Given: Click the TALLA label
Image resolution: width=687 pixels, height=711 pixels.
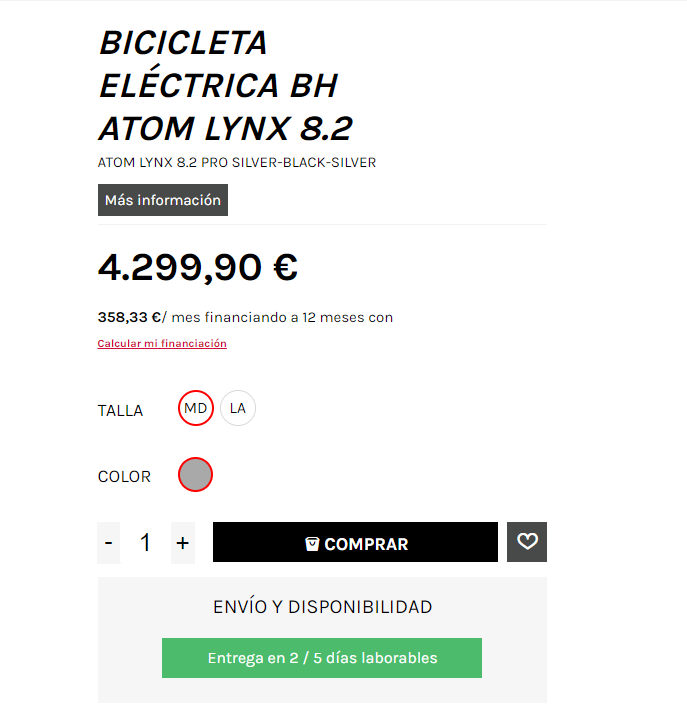Looking at the screenshot, I should coord(120,410).
